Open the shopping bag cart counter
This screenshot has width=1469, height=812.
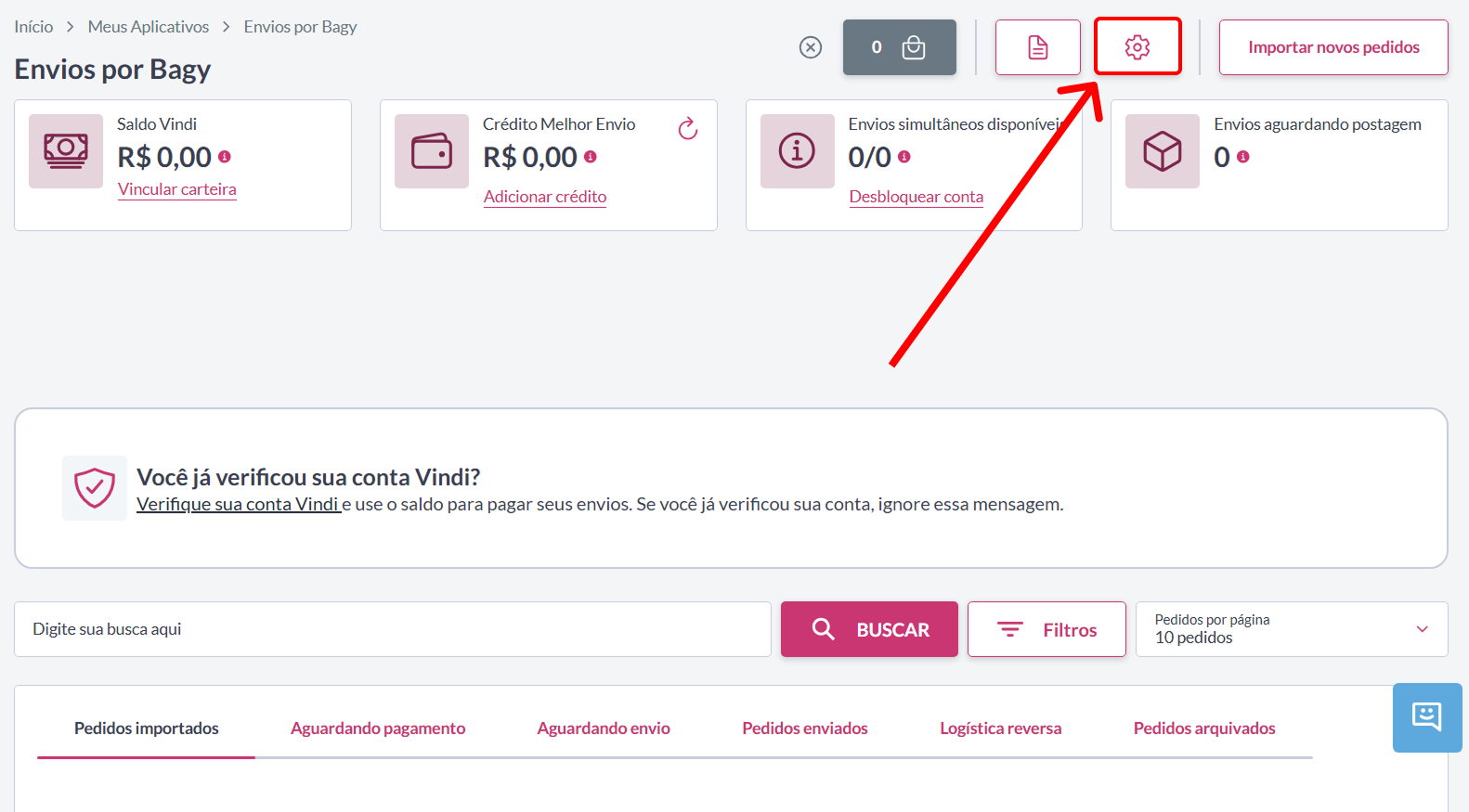[x=900, y=47]
